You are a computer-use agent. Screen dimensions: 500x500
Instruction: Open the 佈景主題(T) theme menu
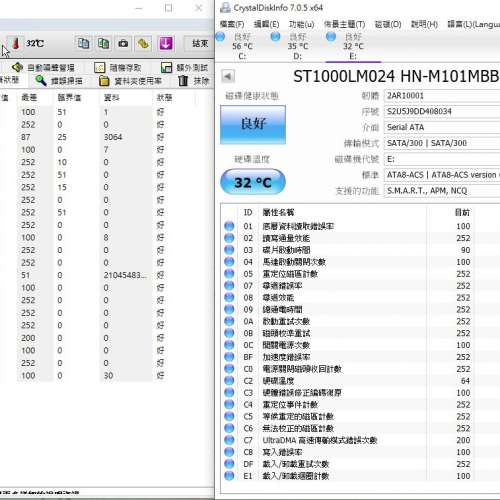(344, 24)
